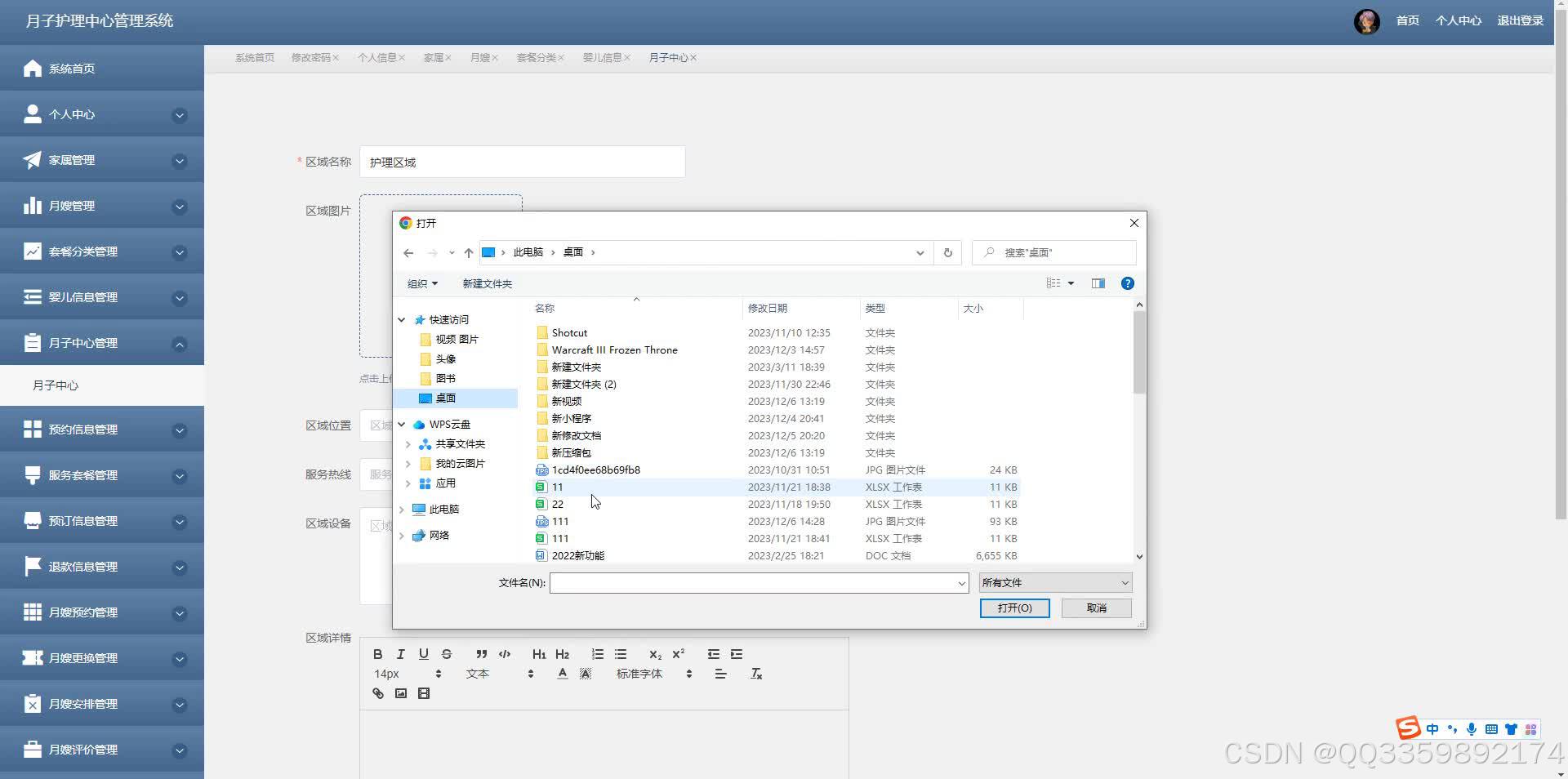
Task: Create a bulleted list in the editor
Action: 621,654
